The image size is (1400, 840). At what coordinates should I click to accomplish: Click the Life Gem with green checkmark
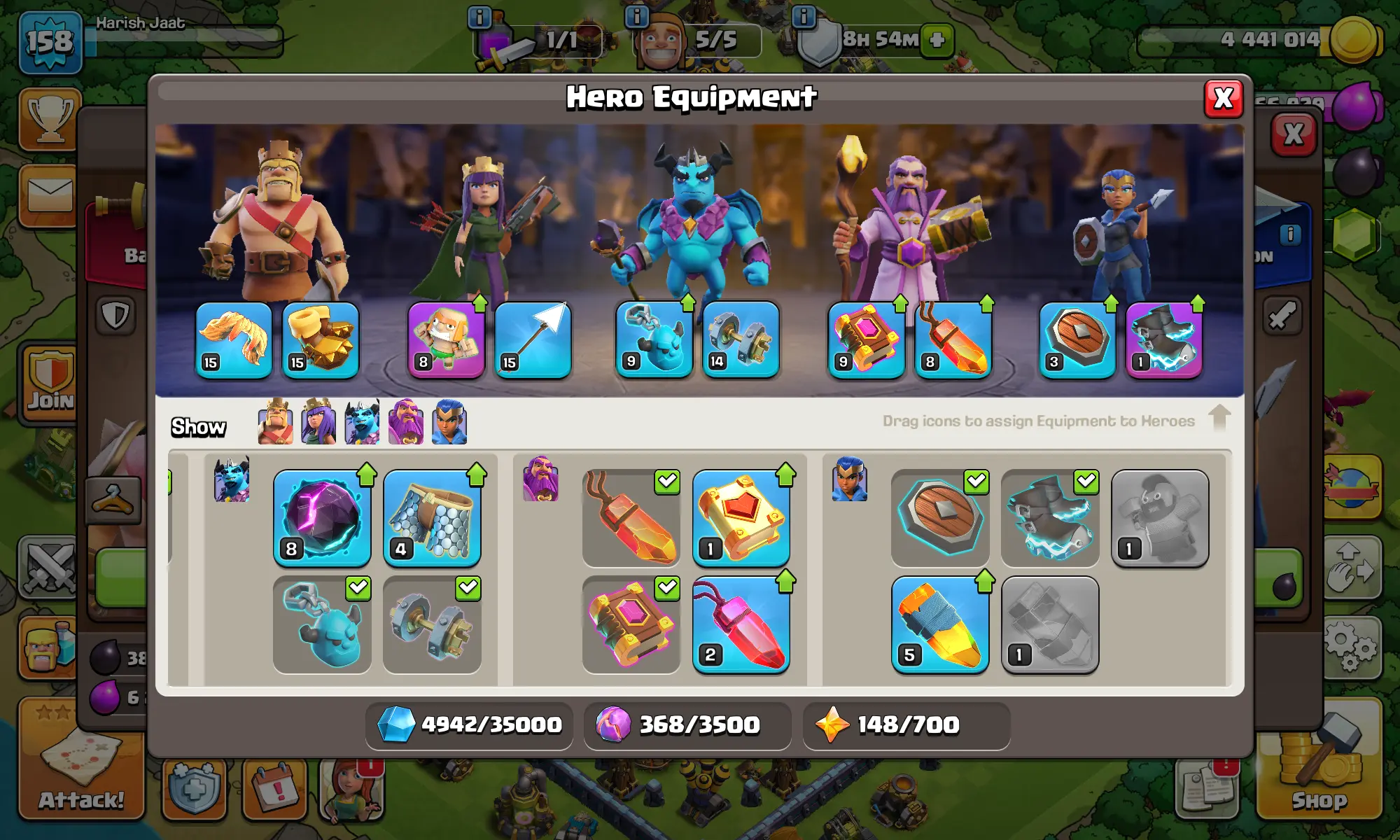(631, 518)
